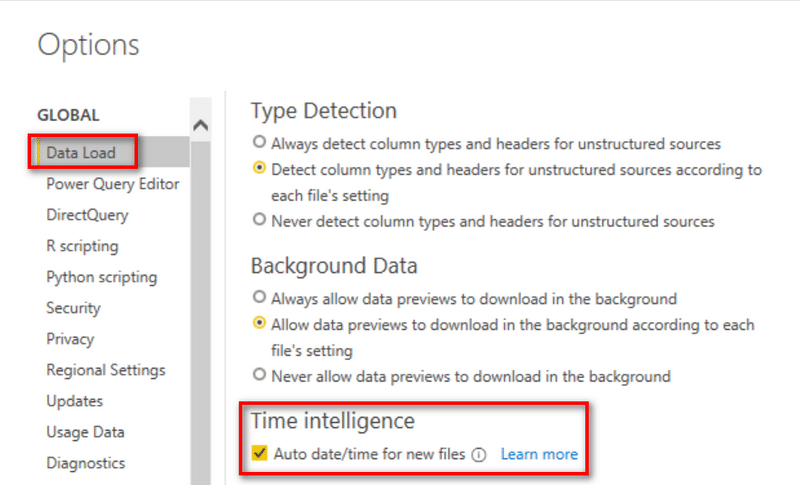The image size is (800, 485).
Task: Open the Learn more link
Action: 539,454
